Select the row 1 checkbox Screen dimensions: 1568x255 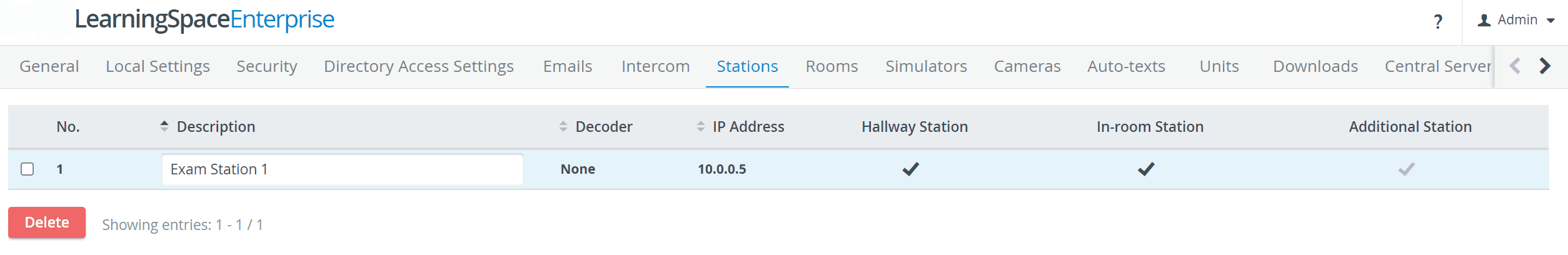27,169
